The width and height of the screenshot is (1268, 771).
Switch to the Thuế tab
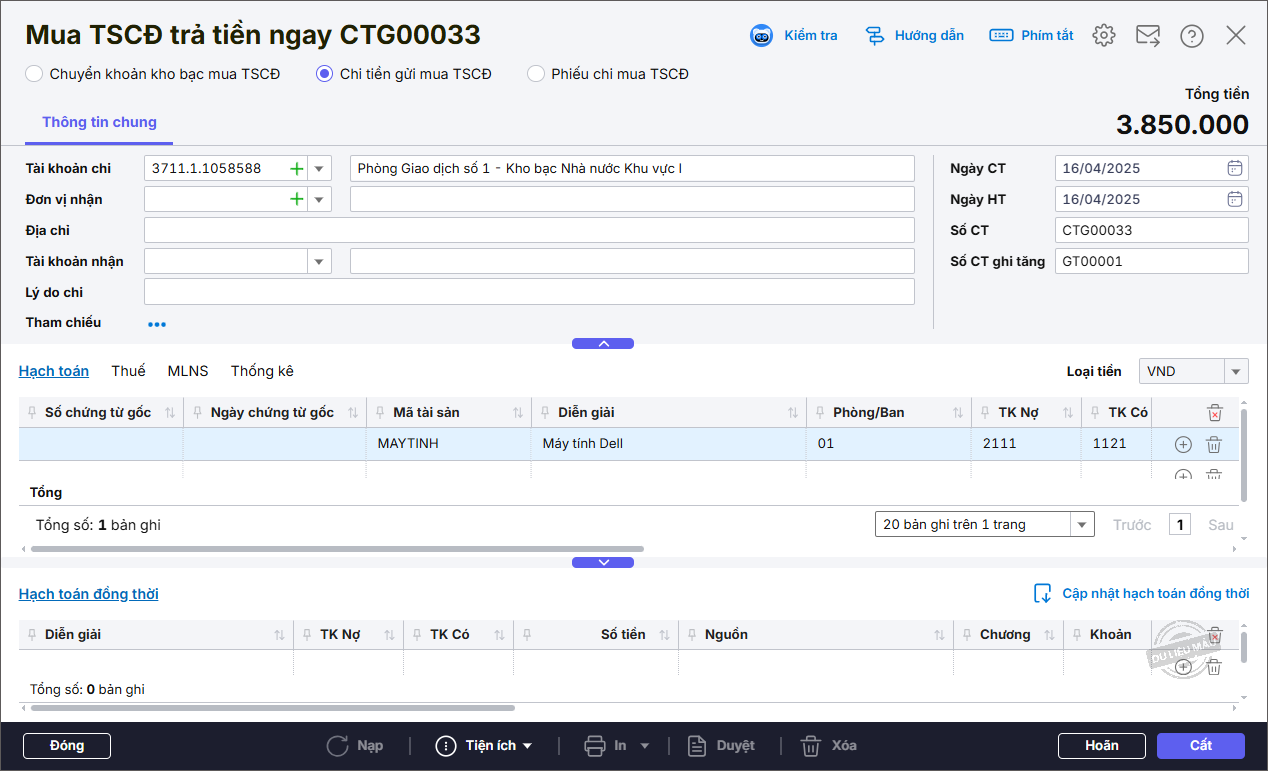[x=128, y=371]
